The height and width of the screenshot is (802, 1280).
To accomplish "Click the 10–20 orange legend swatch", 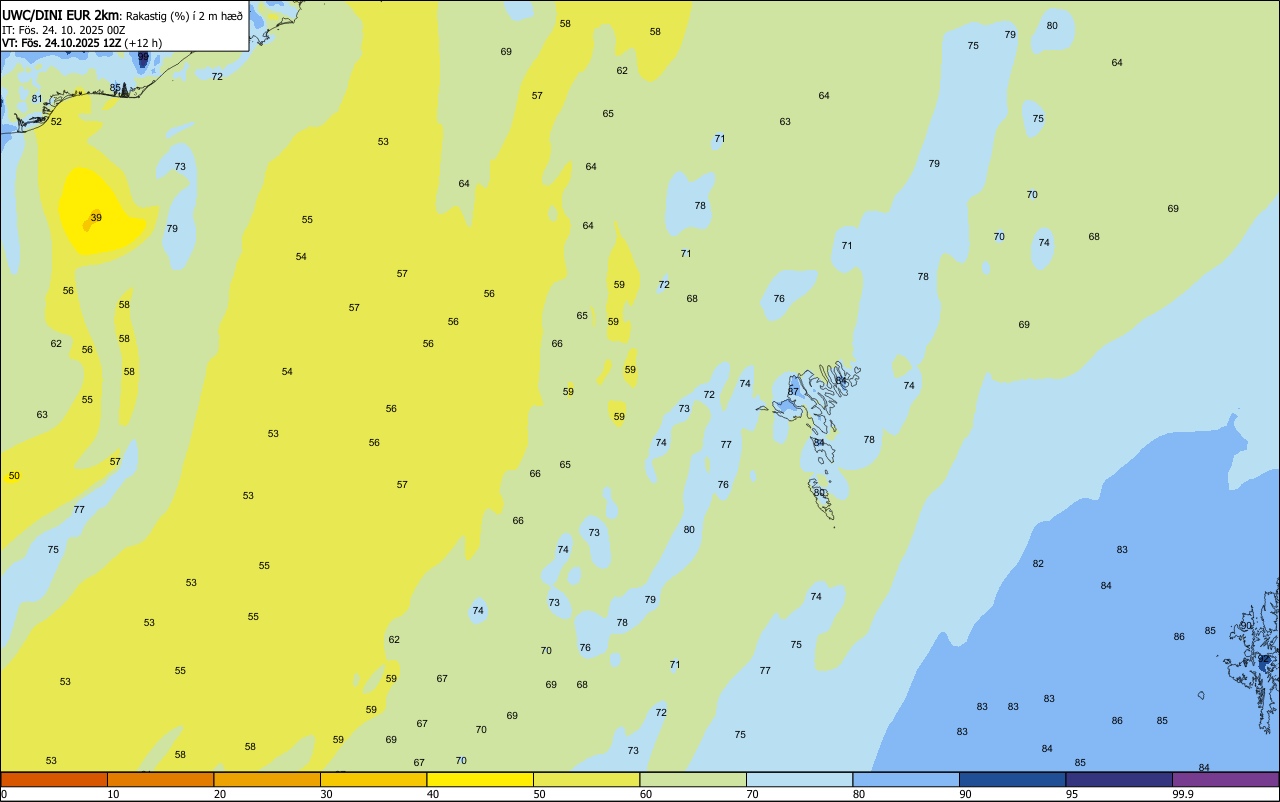I will tap(160, 779).
